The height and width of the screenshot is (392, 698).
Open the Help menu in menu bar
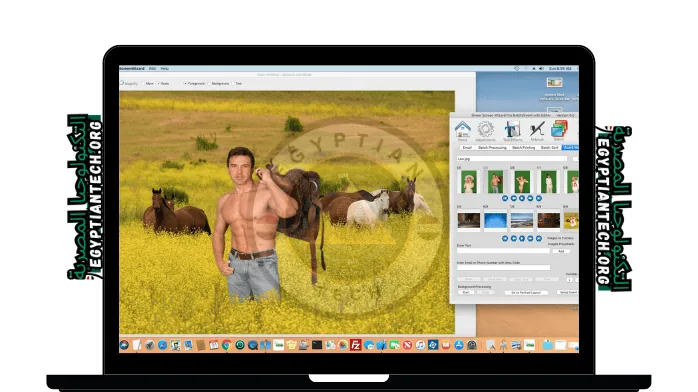165,69
